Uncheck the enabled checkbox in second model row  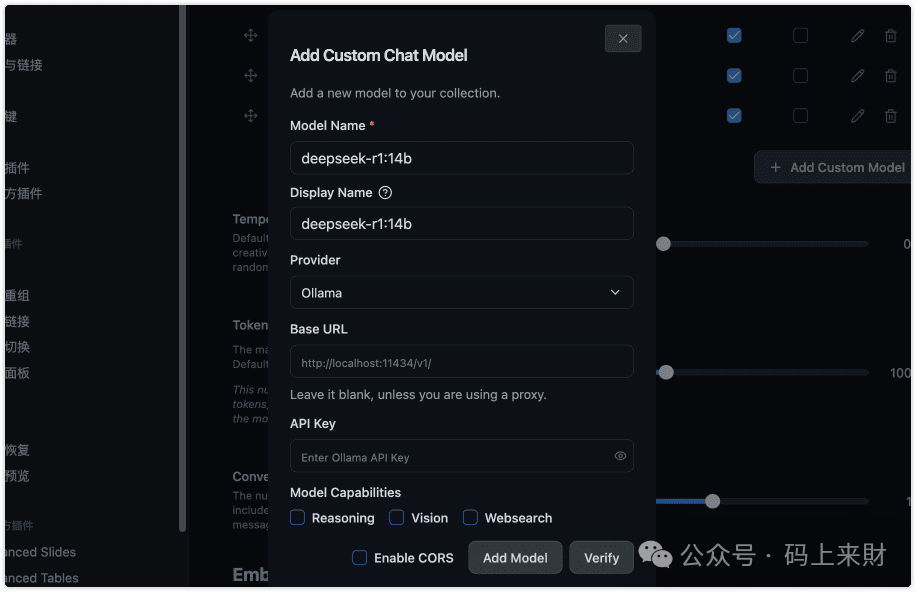[x=734, y=75]
